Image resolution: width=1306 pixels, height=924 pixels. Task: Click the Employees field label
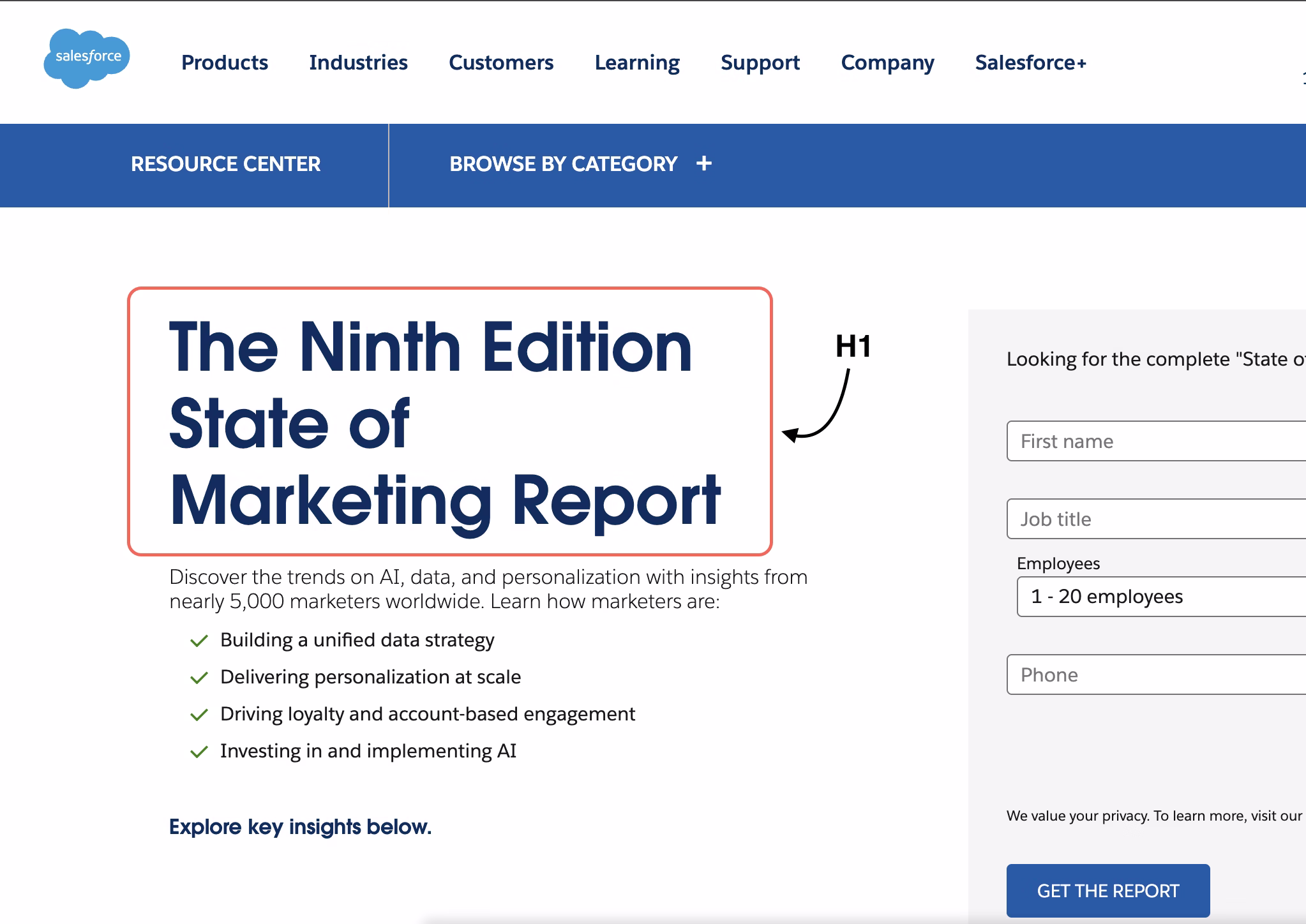pyautogui.click(x=1058, y=563)
